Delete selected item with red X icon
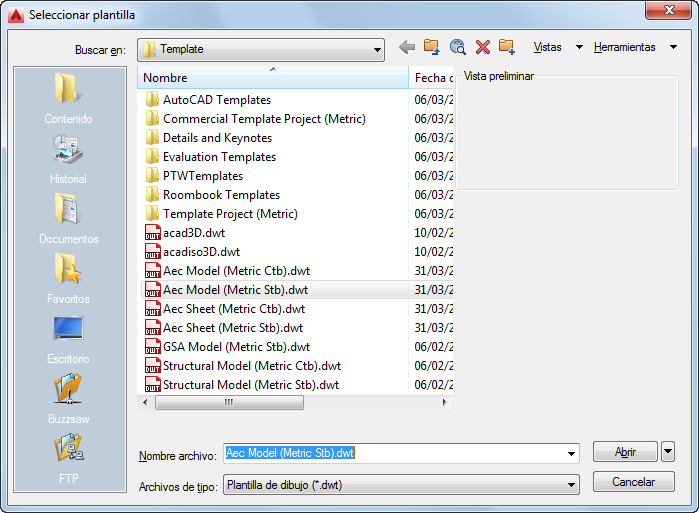 click(483, 47)
